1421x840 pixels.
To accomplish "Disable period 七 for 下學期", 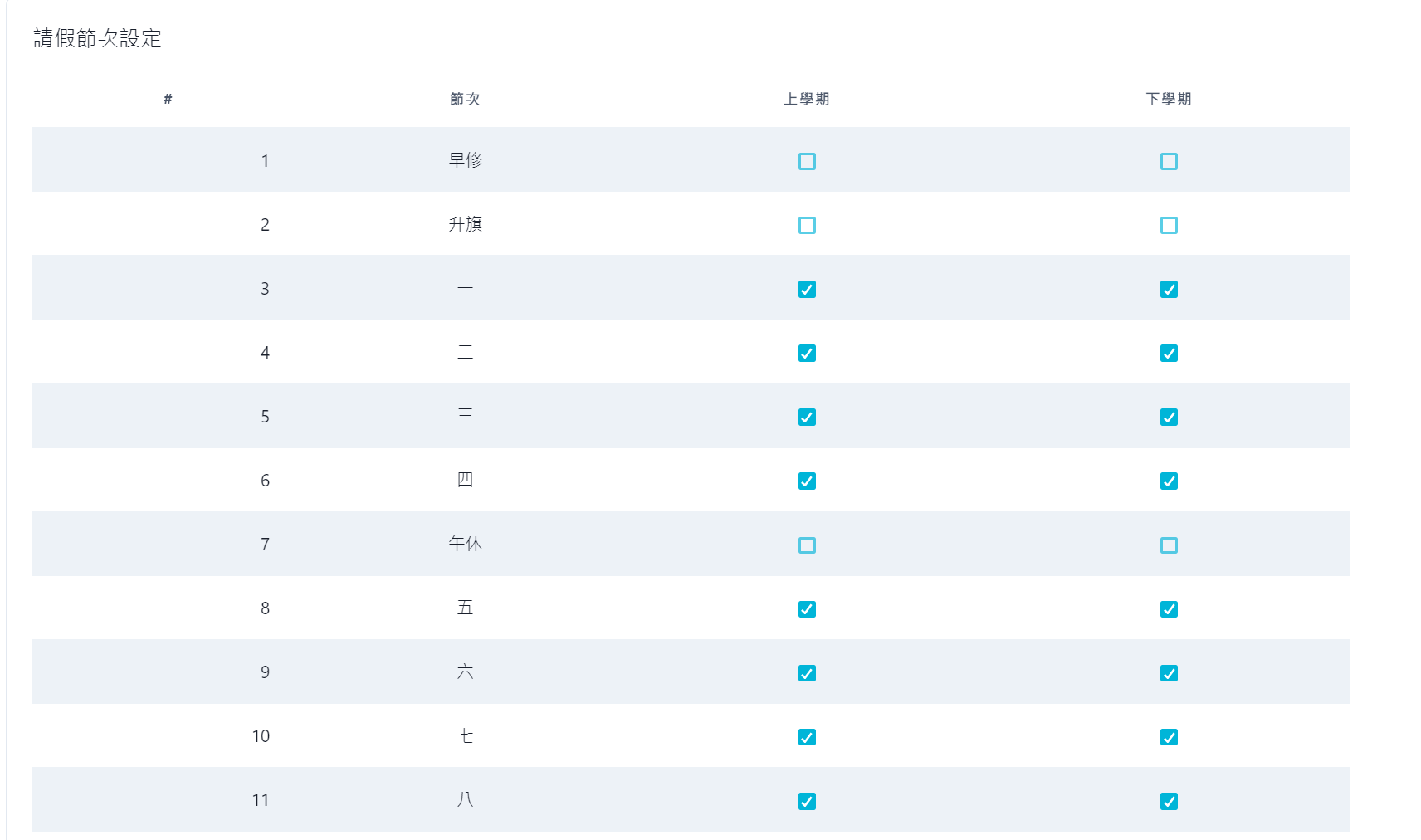I will 1169,736.
